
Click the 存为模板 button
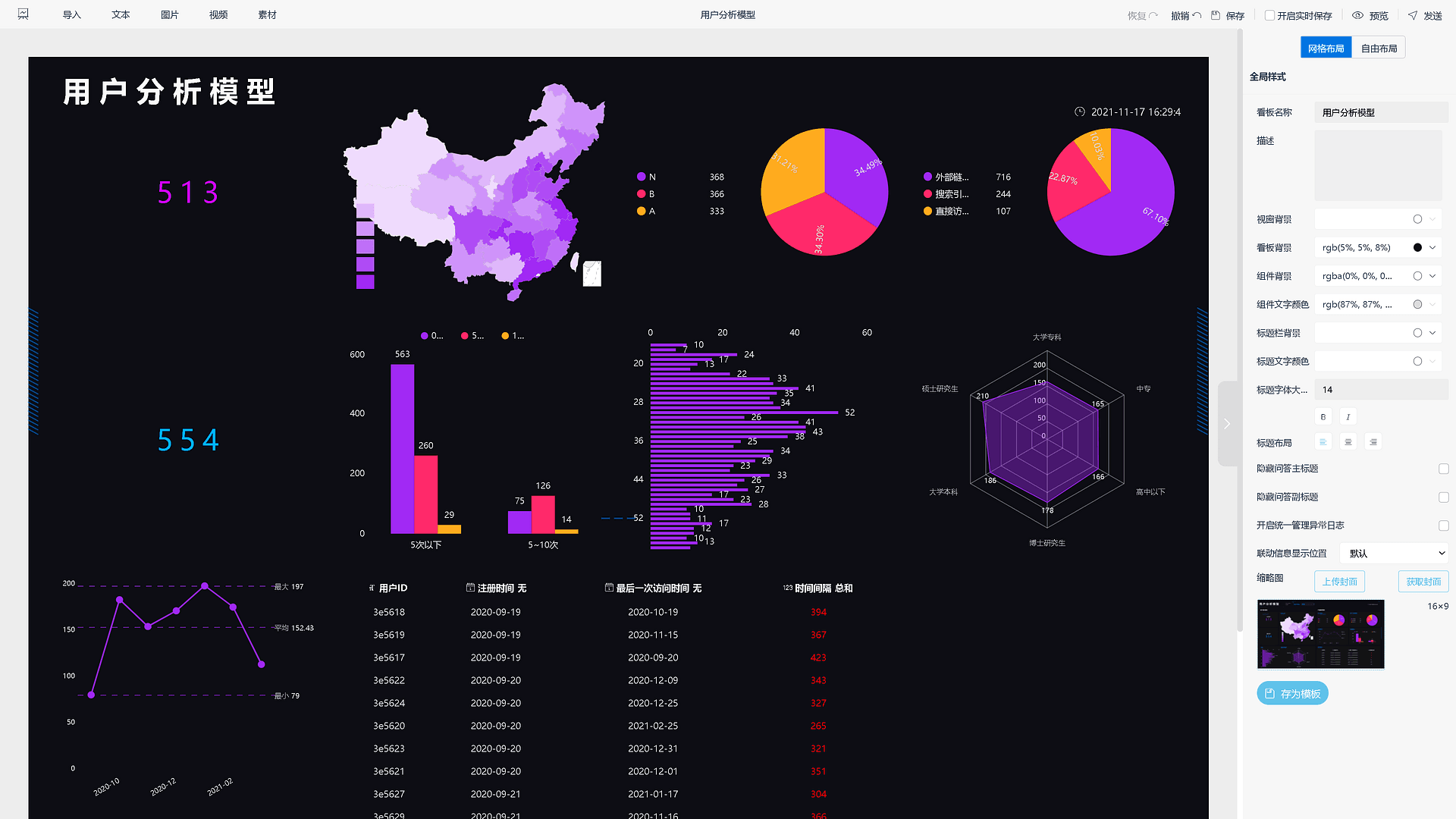coord(1293,693)
